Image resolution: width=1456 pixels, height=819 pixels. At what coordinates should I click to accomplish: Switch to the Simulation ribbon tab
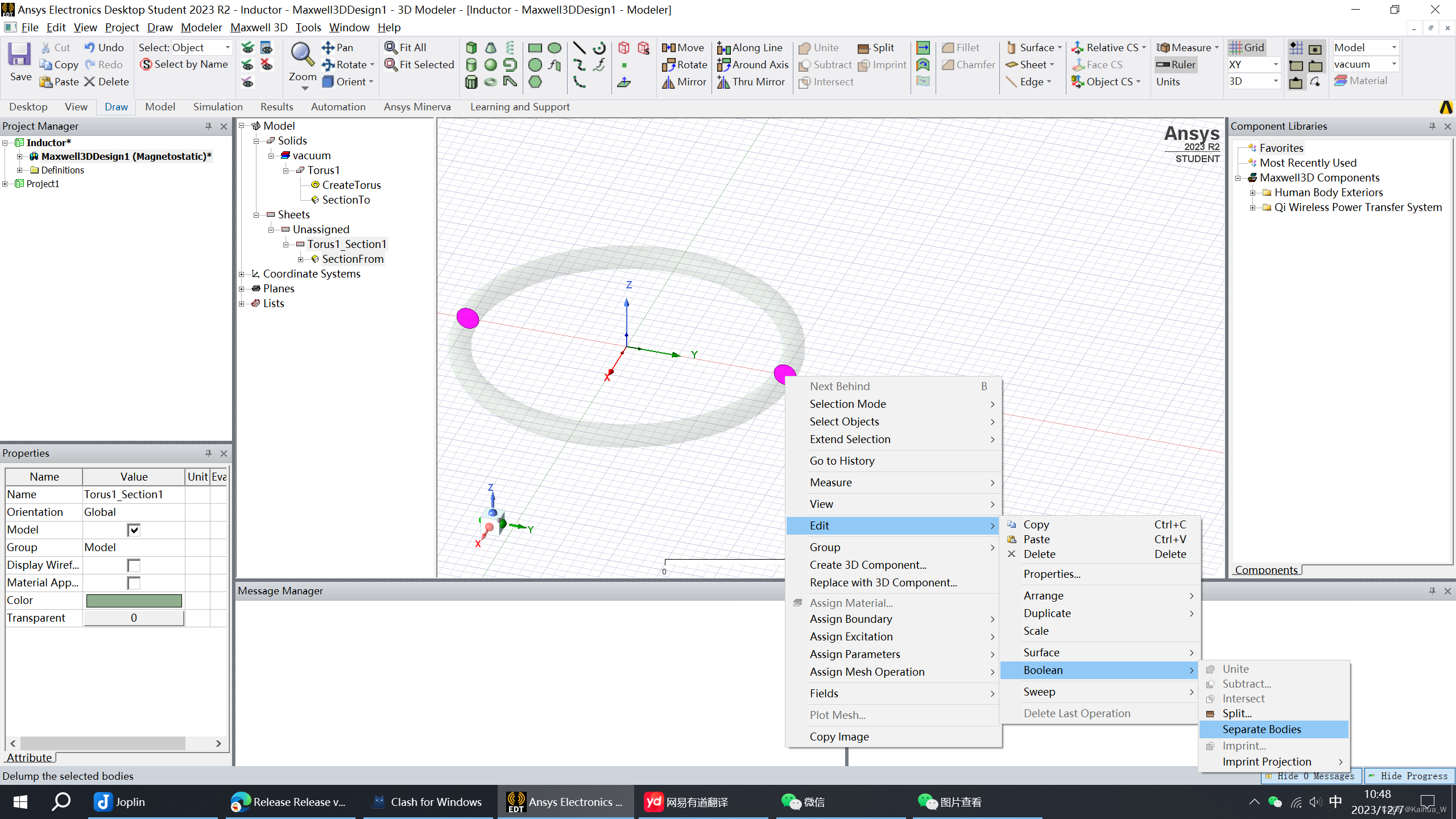tap(217, 107)
